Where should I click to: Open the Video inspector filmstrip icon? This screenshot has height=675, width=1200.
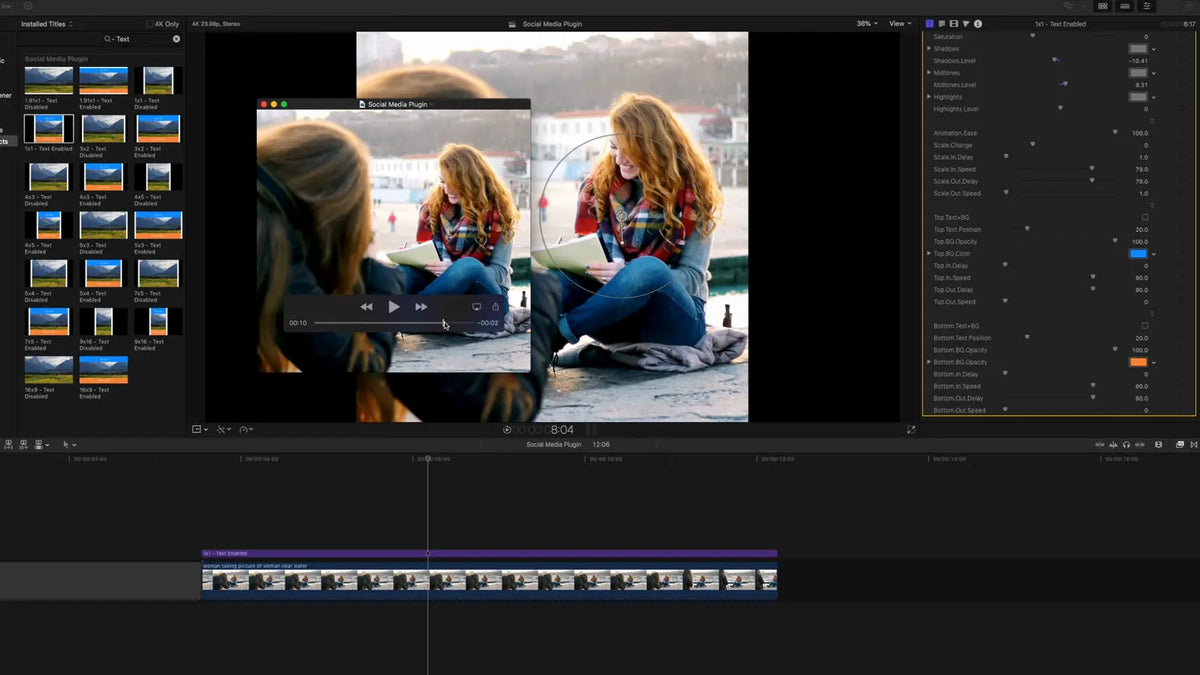point(954,23)
